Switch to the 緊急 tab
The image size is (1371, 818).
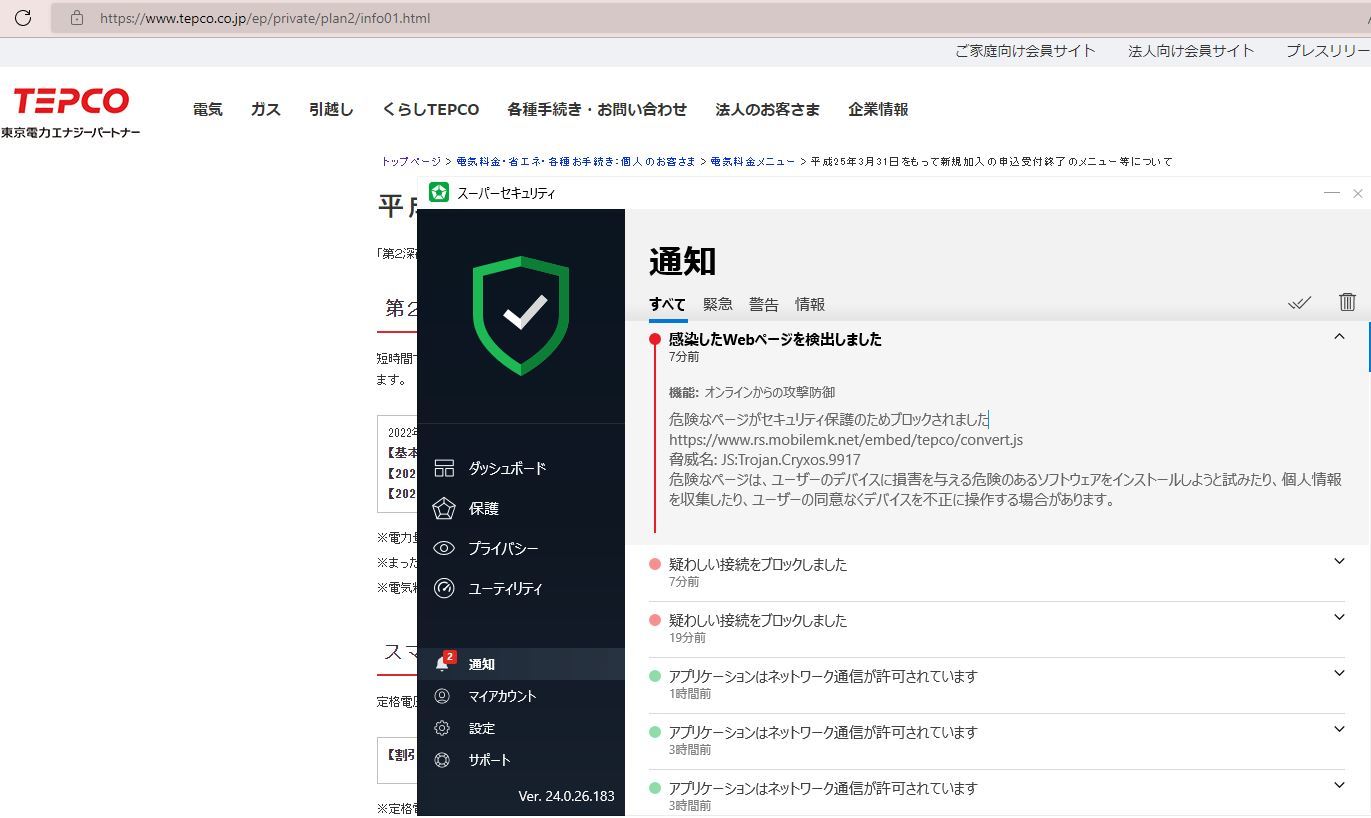(x=717, y=304)
